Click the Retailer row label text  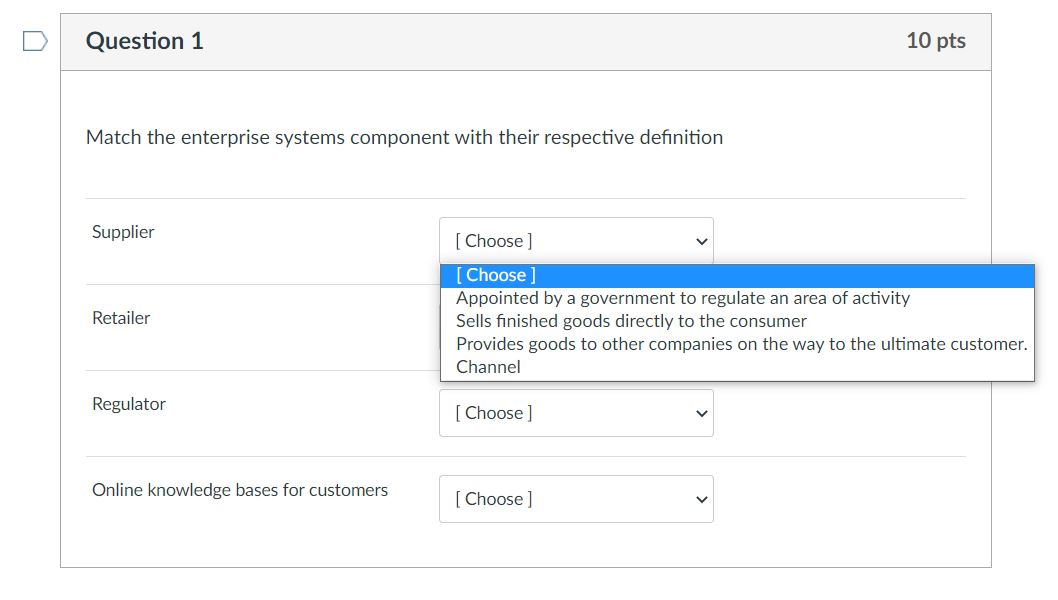(x=122, y=317)
